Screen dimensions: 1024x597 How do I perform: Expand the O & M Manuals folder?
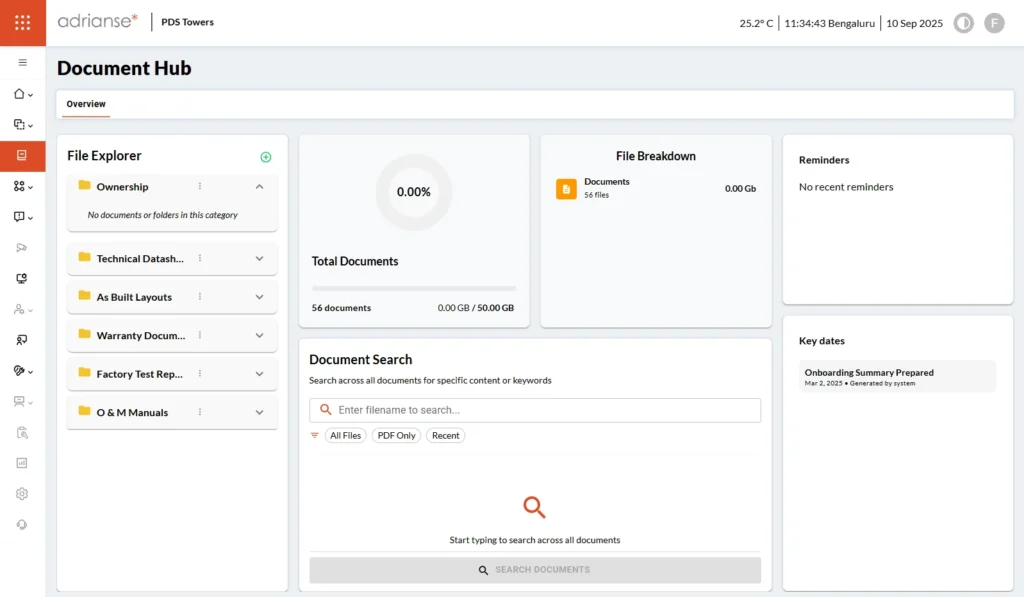click(259, 412)
